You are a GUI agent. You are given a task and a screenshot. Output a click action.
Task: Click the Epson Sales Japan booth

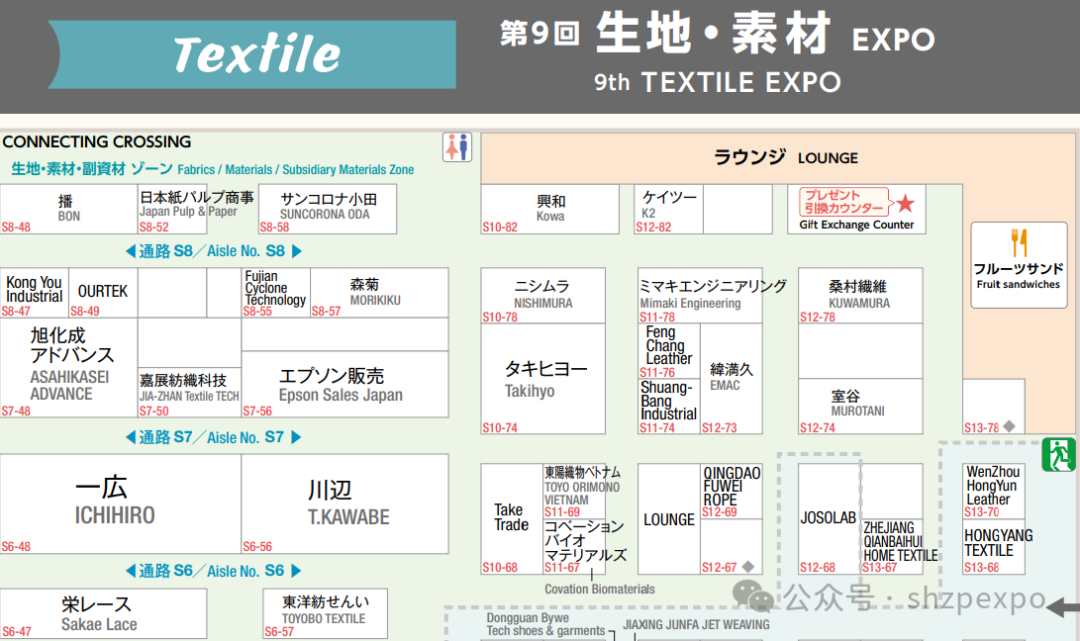[x=344, y=384]
